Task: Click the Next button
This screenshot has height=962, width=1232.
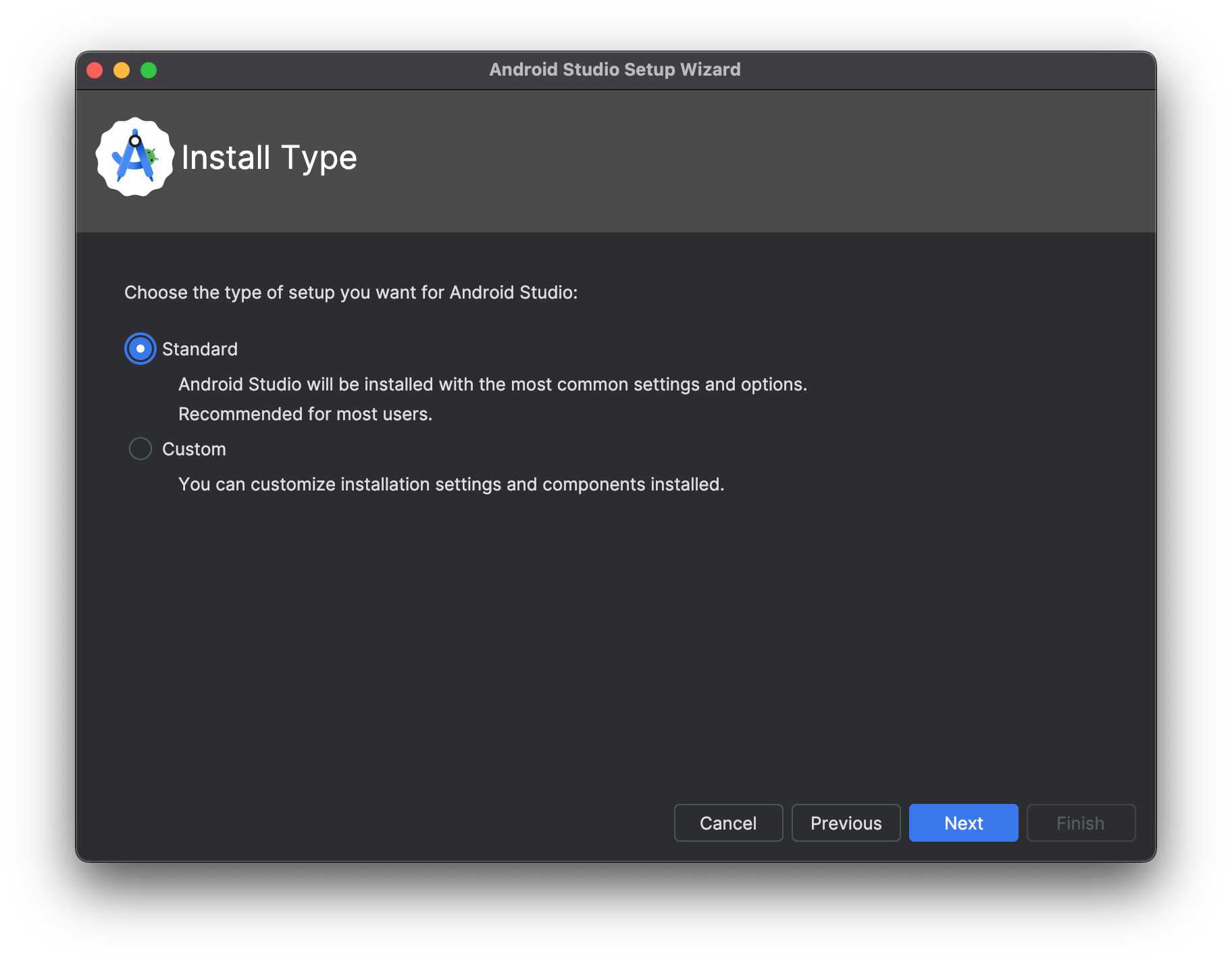Action: pyautogui.click(x=963, y=823)
